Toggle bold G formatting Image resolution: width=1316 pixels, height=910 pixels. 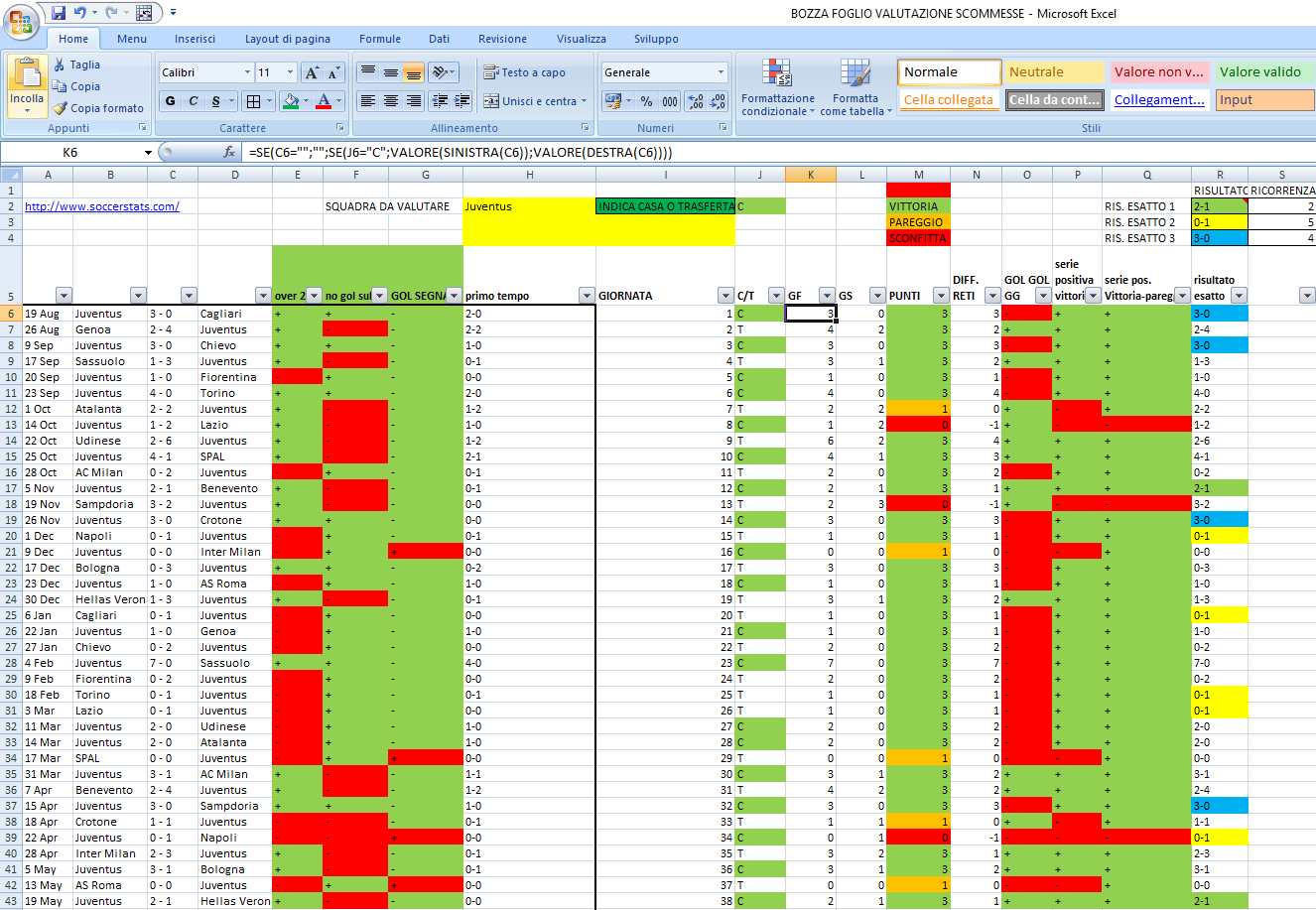pos(171,101)
